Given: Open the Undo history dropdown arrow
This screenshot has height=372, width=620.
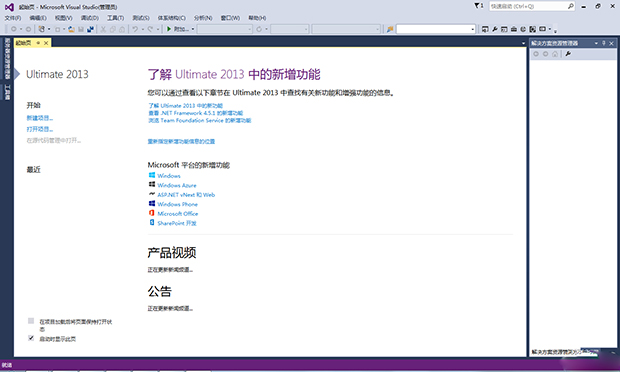Looking at the screenshot, I should coord(143,29).
